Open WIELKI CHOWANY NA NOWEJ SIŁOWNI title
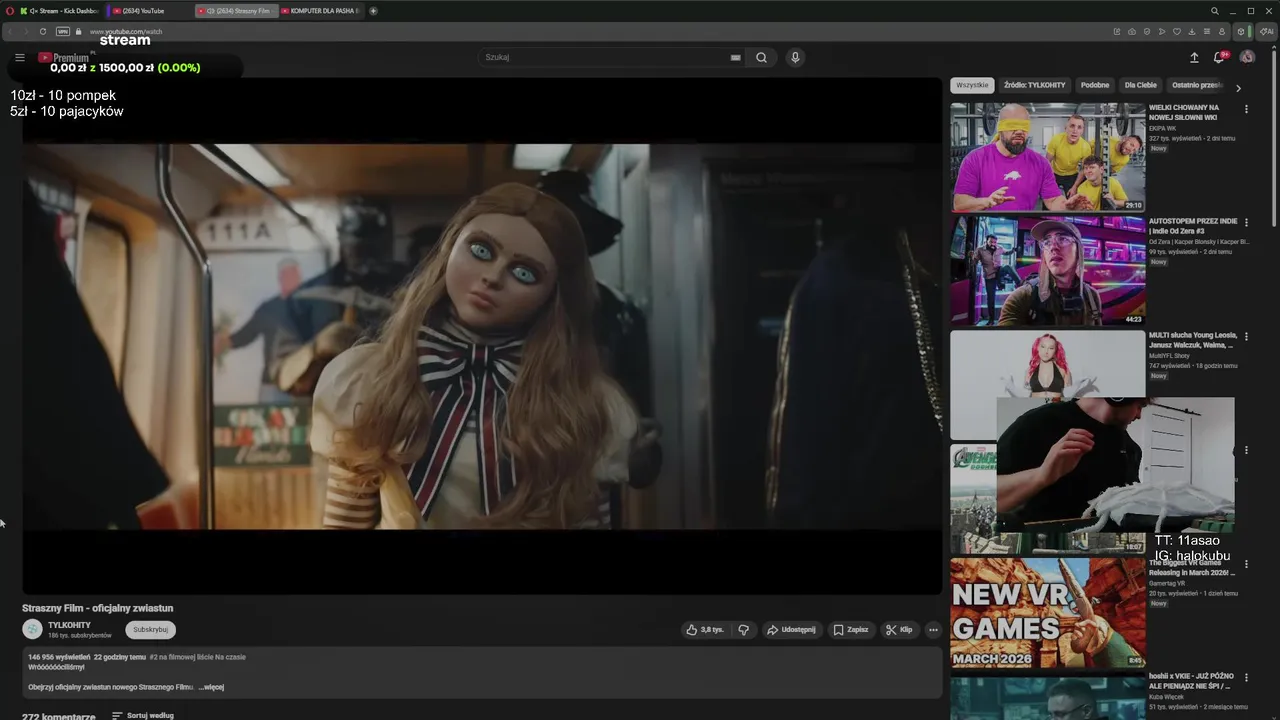This screenshot has height=720, width=1280. pos(1184,112)
